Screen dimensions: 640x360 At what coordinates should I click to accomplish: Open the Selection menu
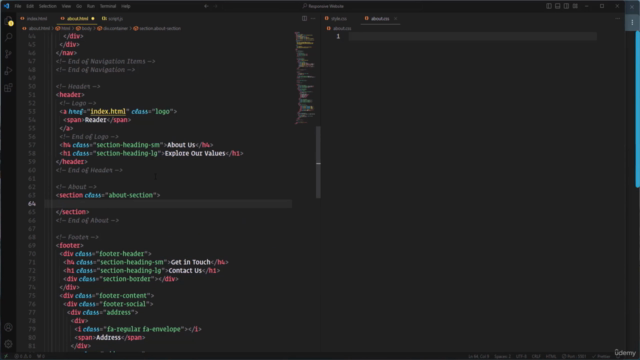point(48,6)
